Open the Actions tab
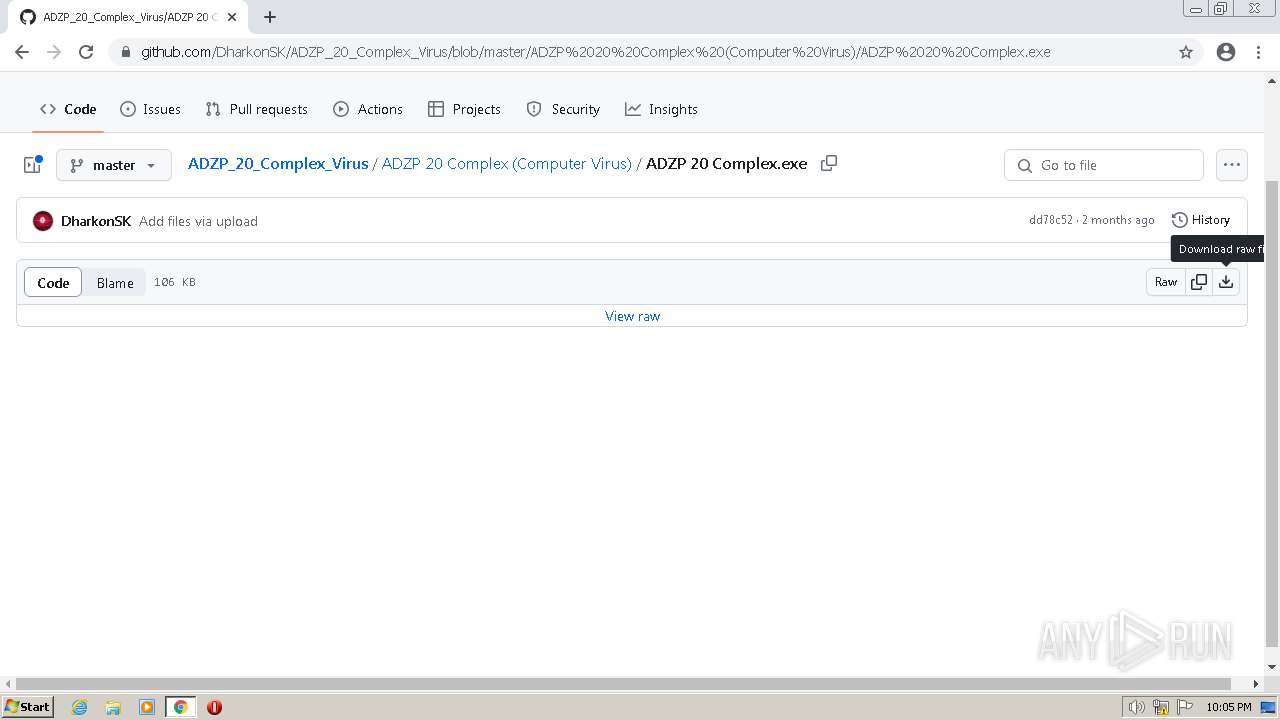The width and height of the screenshot is (1280, 720). (x=368, y=109)
